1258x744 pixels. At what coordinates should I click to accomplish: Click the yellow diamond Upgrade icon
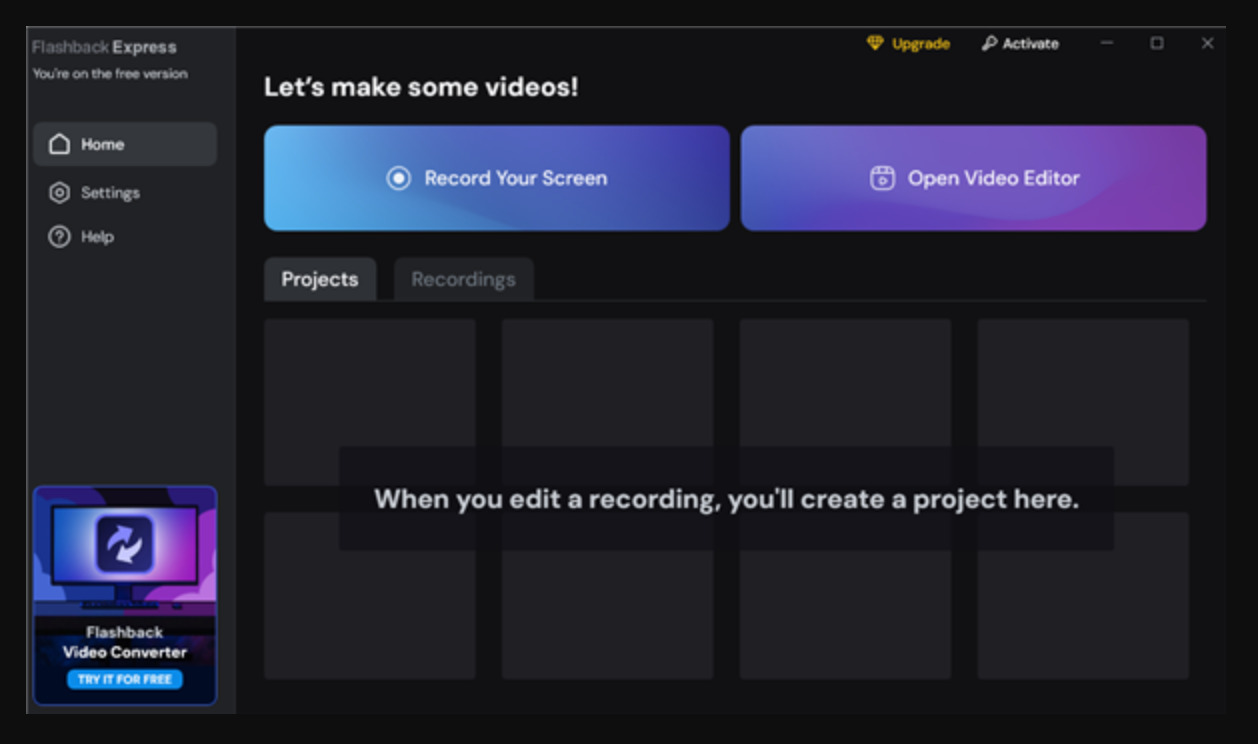[x=875, y=43]
